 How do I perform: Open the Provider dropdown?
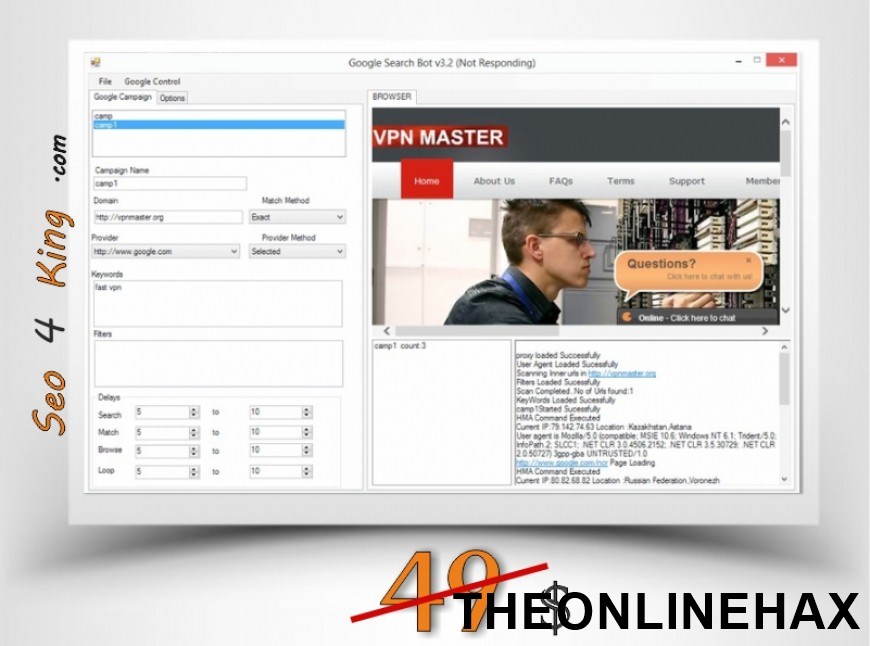coord(165,251)
